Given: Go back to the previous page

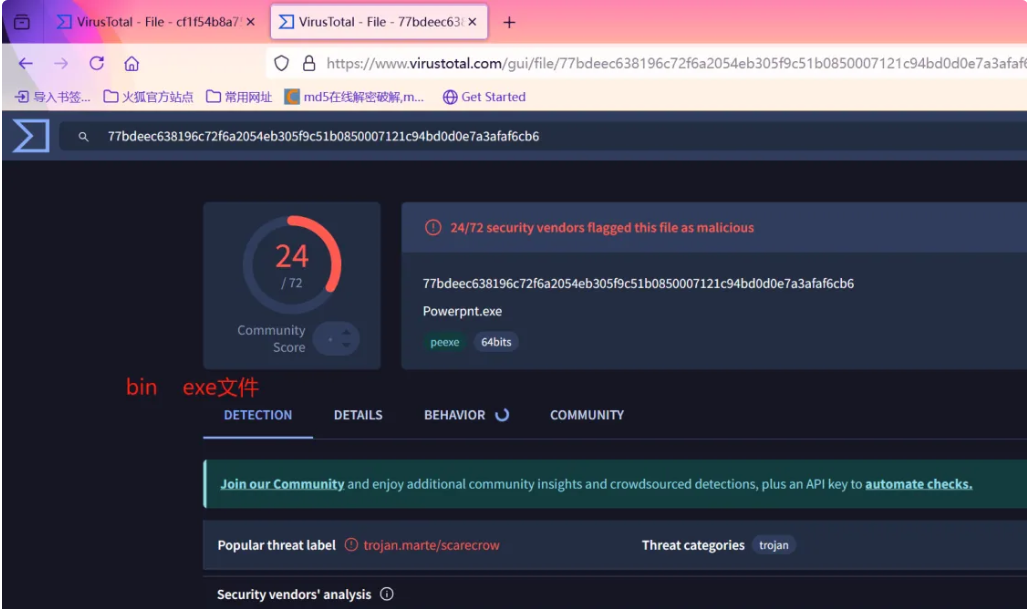Looking at the screenshot, I should point(26,64).
